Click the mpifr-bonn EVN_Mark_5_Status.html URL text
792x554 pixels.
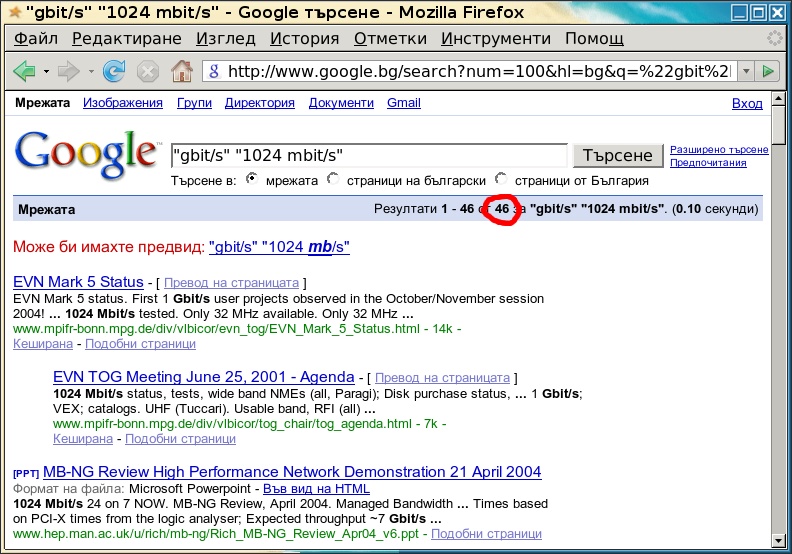216,329
